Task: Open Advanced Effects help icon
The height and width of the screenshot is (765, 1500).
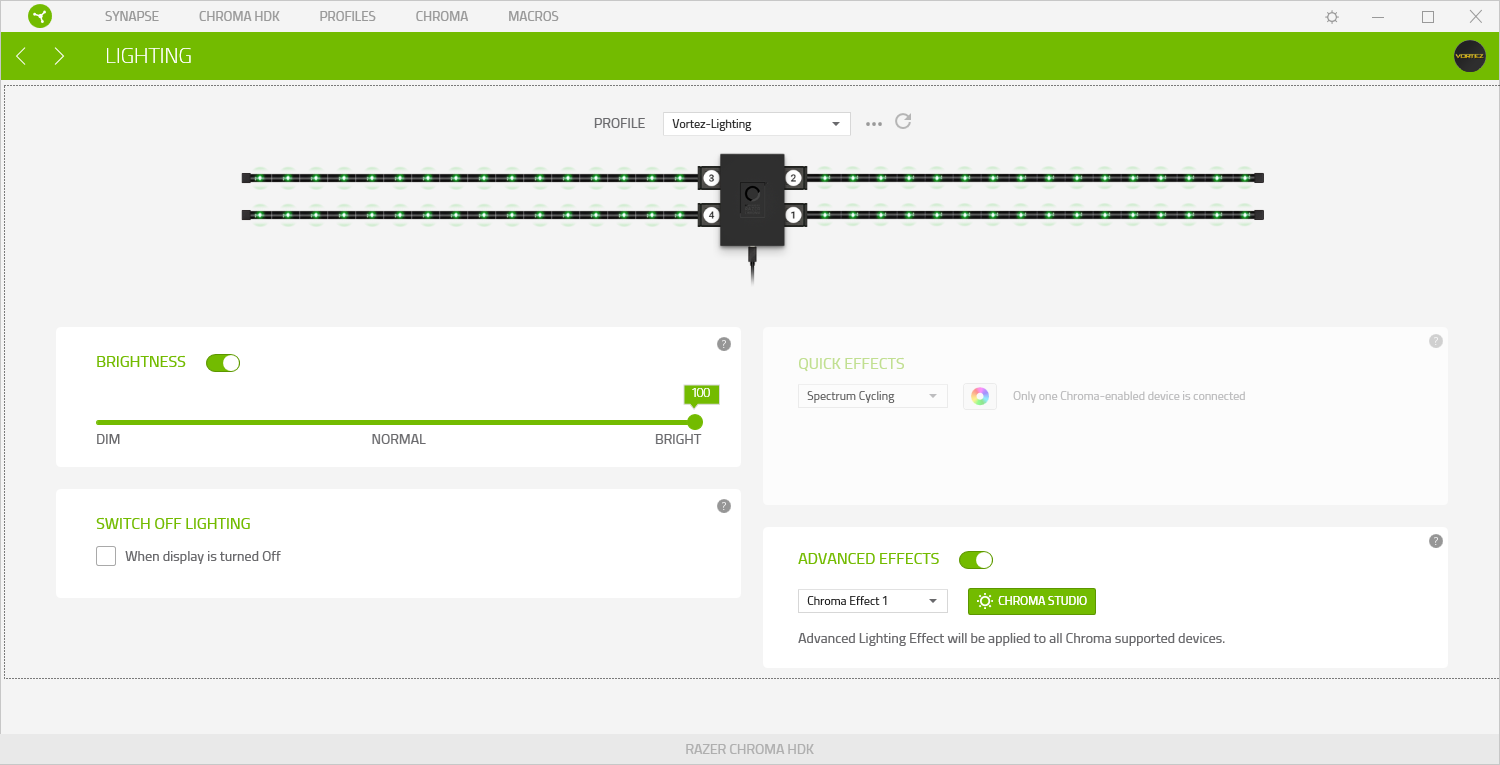Action: (x=1436, y=541)
